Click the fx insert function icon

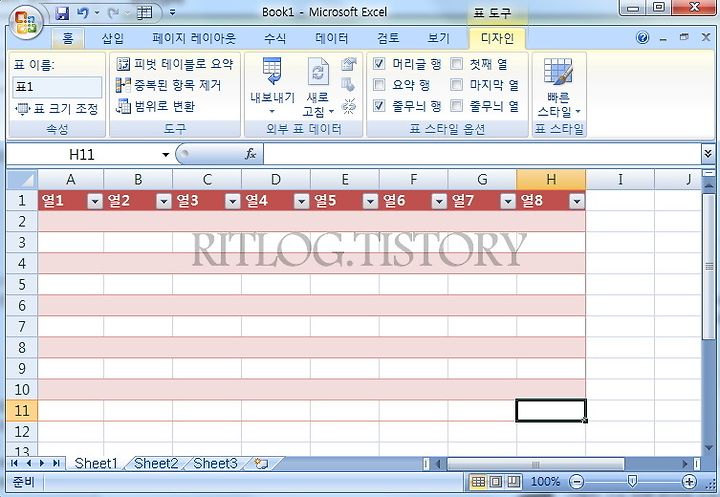pyautogui.click(x=250, y=154)
